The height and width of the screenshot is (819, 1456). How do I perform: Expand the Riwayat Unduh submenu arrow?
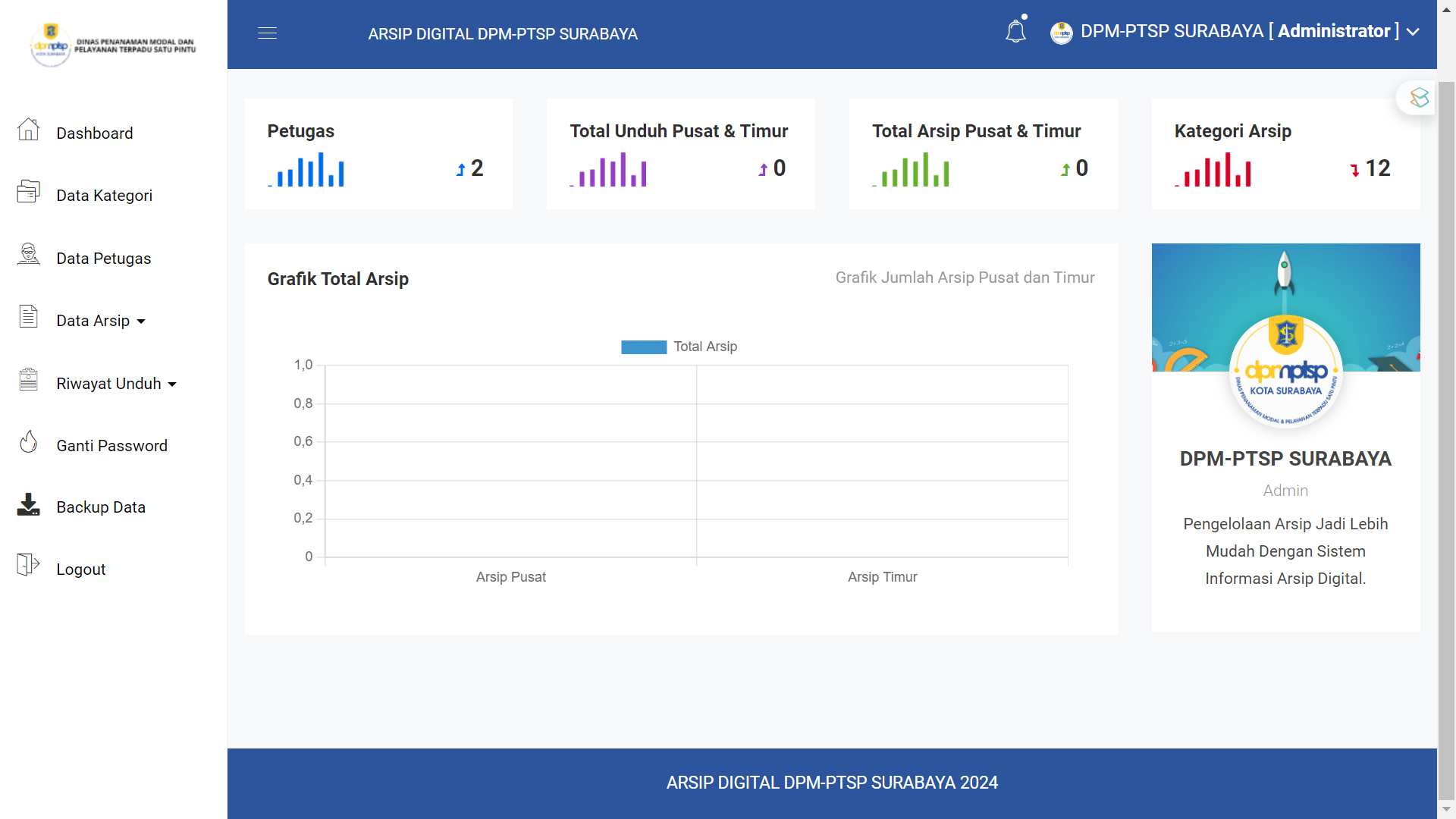tap(172, 384)
